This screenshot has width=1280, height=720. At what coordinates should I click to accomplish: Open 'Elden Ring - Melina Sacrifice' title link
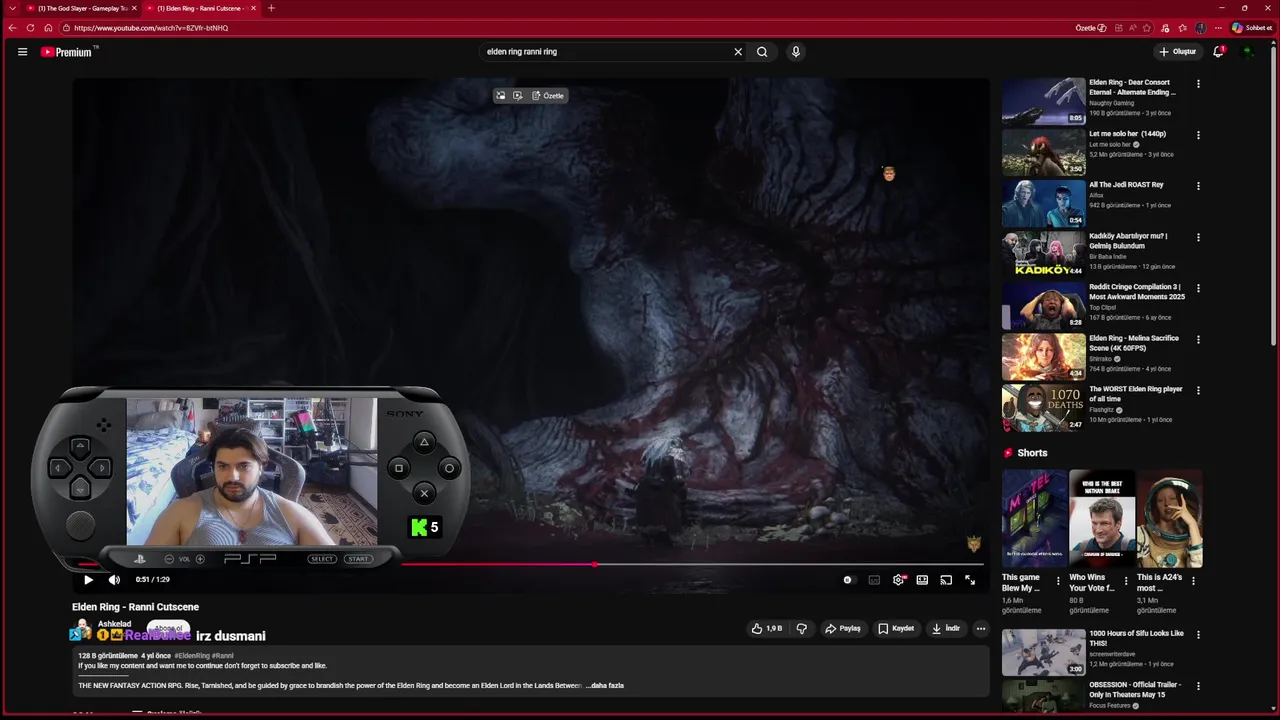pyautogui.click(x=1133, y=343)
